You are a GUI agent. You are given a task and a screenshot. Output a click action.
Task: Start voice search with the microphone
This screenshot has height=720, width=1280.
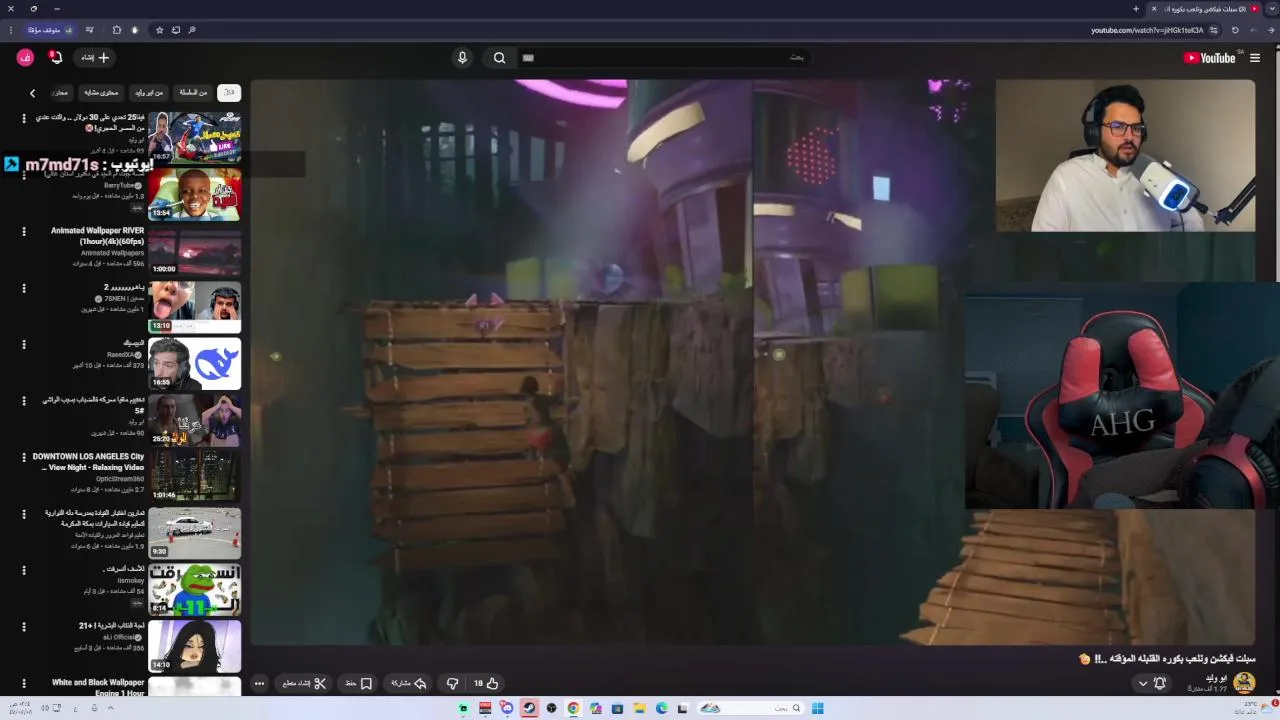pos(462,58)
